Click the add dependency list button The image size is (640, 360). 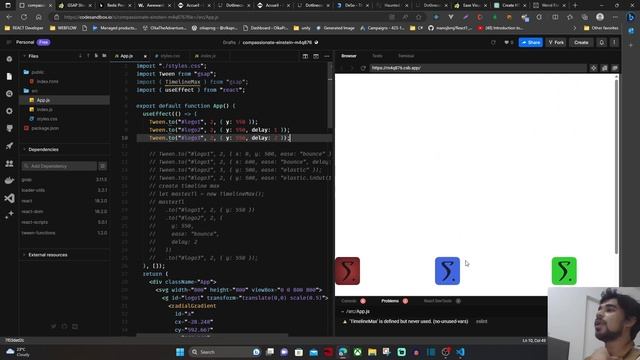click(103, 166)
